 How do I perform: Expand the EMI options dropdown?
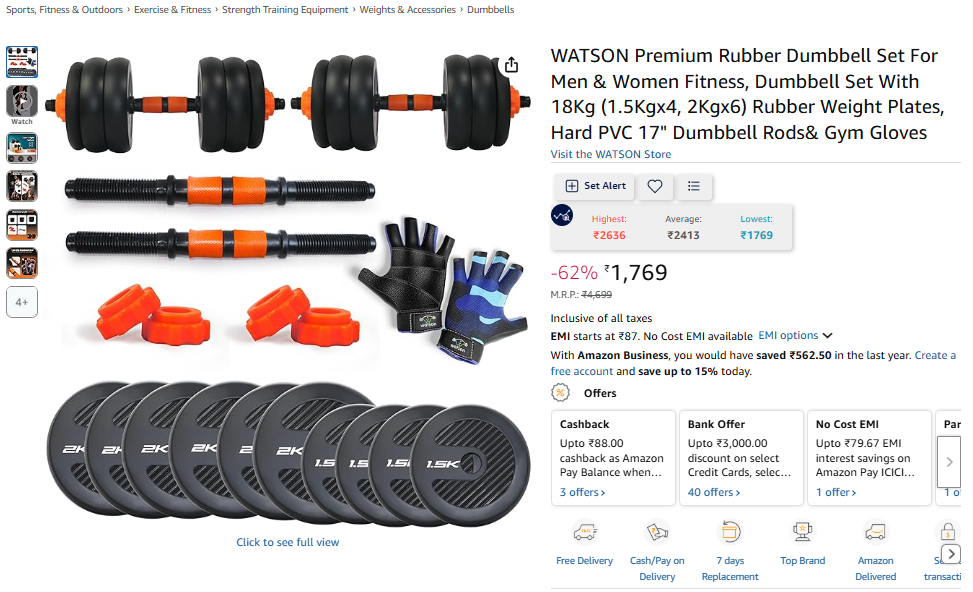pos(795,336)
